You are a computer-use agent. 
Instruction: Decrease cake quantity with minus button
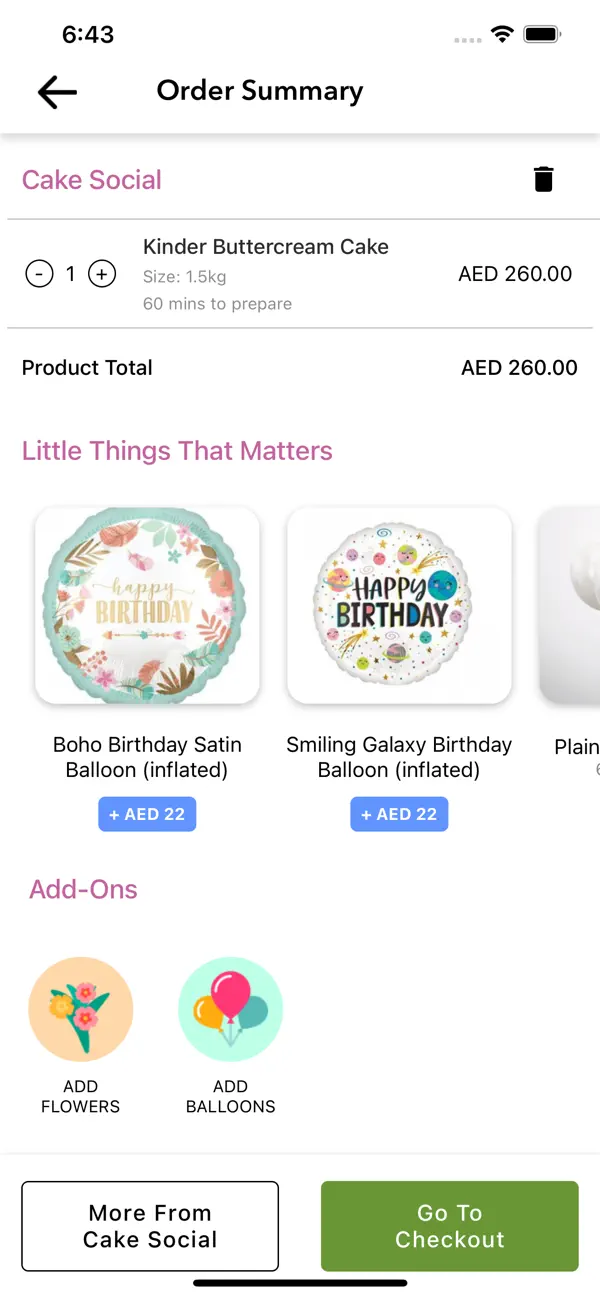[39, 273]
